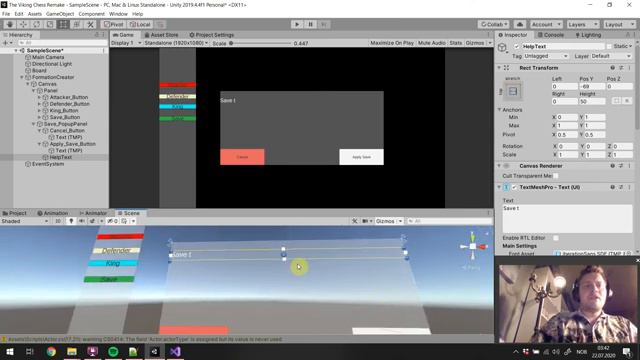Open Visual Studio from the taskbar
Image resolution: width=640 pixels, height=360 pixels.
pos(176,351)
